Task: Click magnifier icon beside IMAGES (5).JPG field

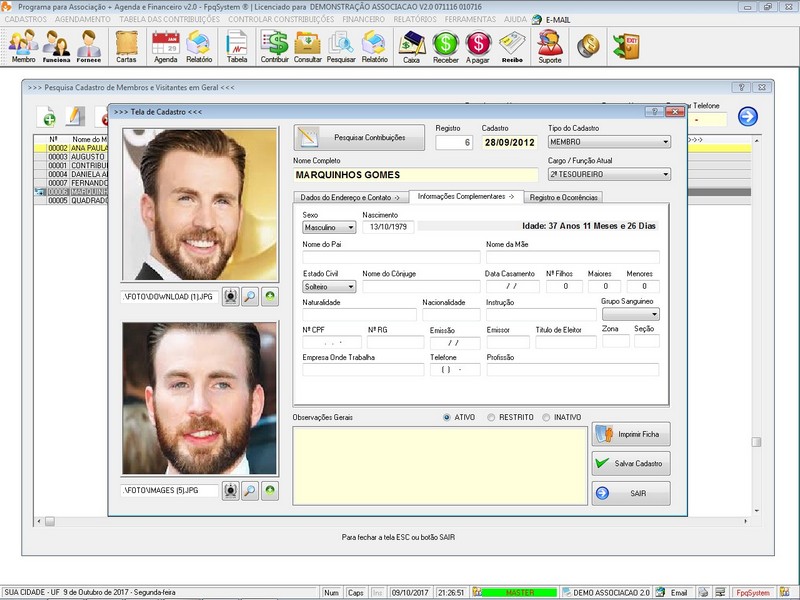Action: coord(250,491)
